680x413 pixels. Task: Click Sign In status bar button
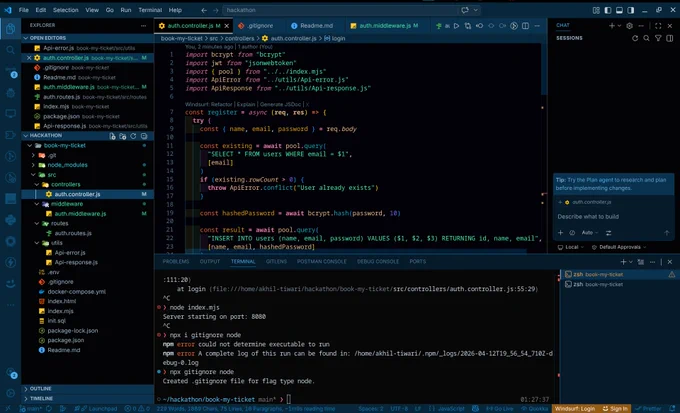[615, 409]
